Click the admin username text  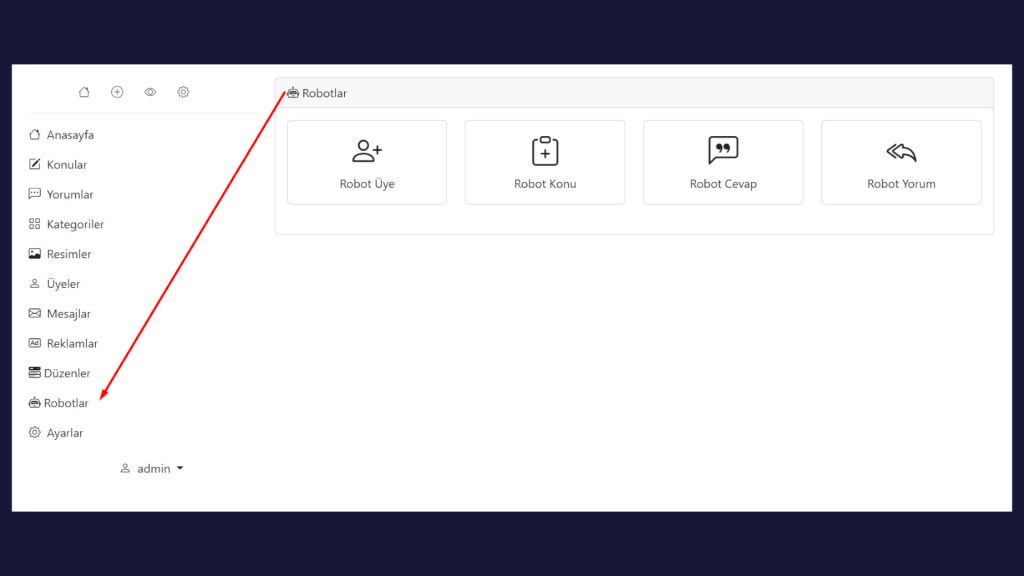tap(153, 468)
